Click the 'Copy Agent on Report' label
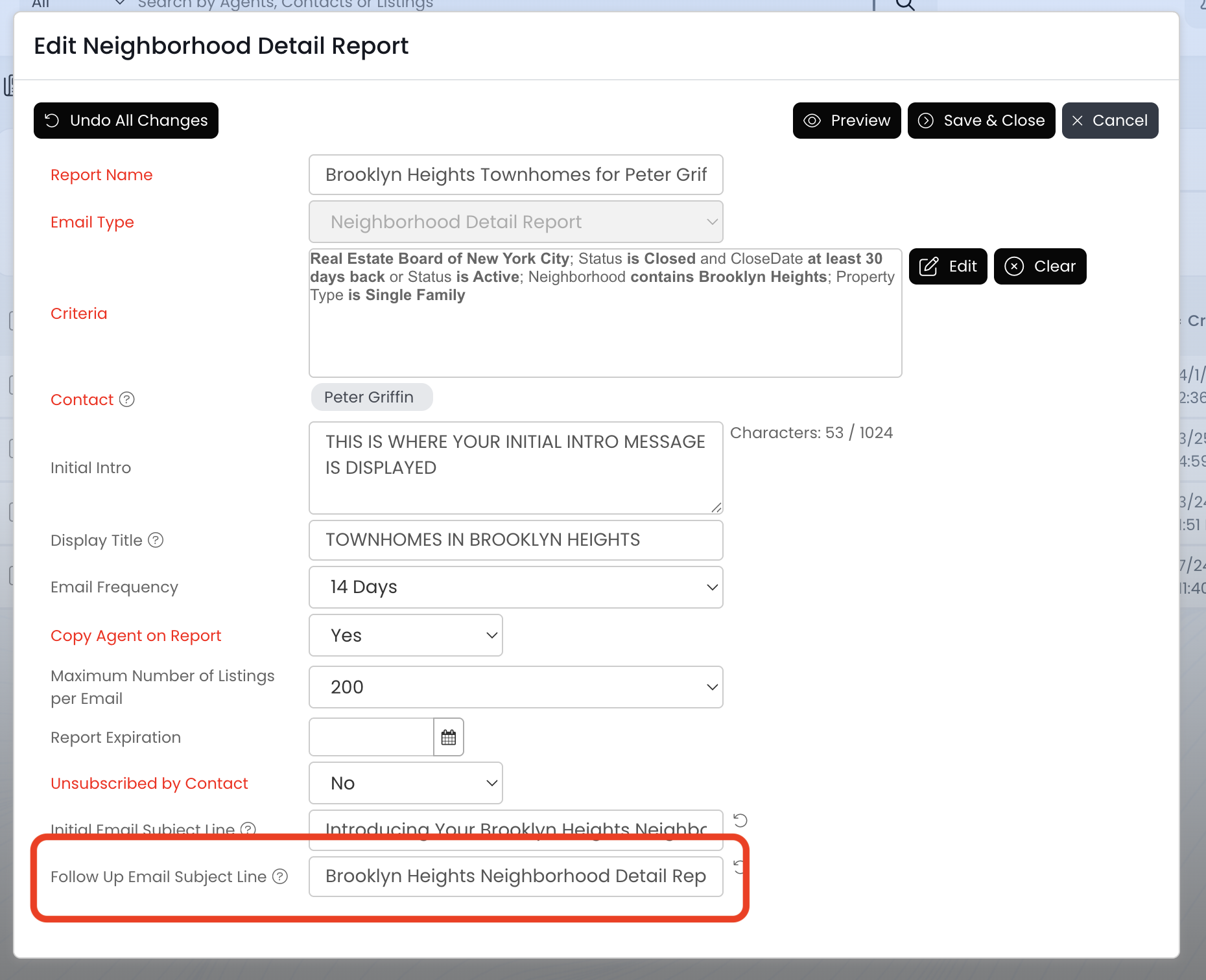 (136, 636)
